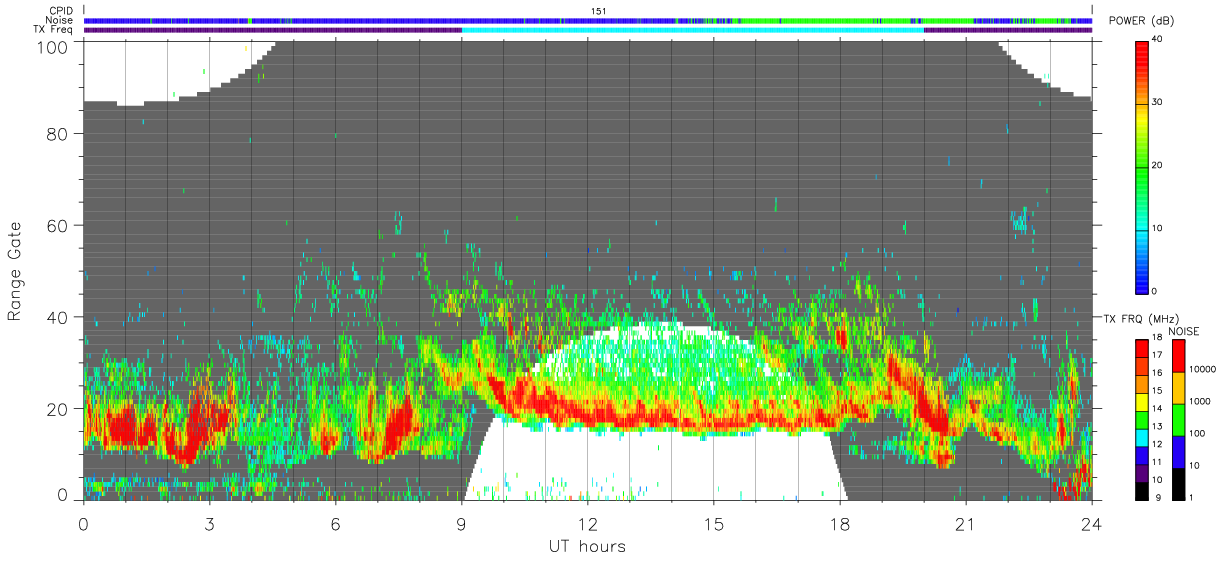Viewport: 1228px width, 567px height.
Task: Click the purple TX Freq segment after 20 UT
Action: click(1008, 30)
